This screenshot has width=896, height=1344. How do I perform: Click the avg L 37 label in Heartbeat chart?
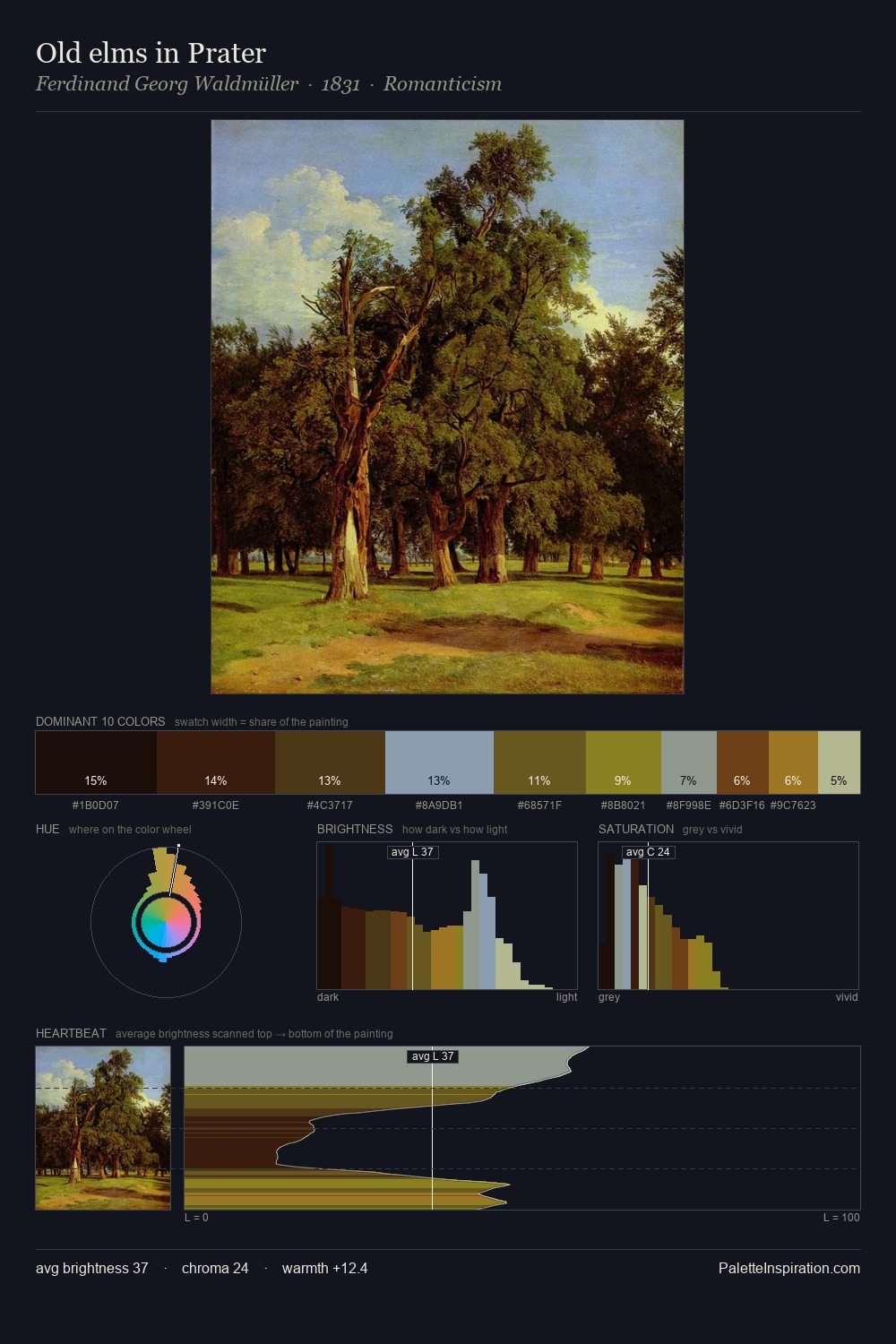pos(433,1056)
